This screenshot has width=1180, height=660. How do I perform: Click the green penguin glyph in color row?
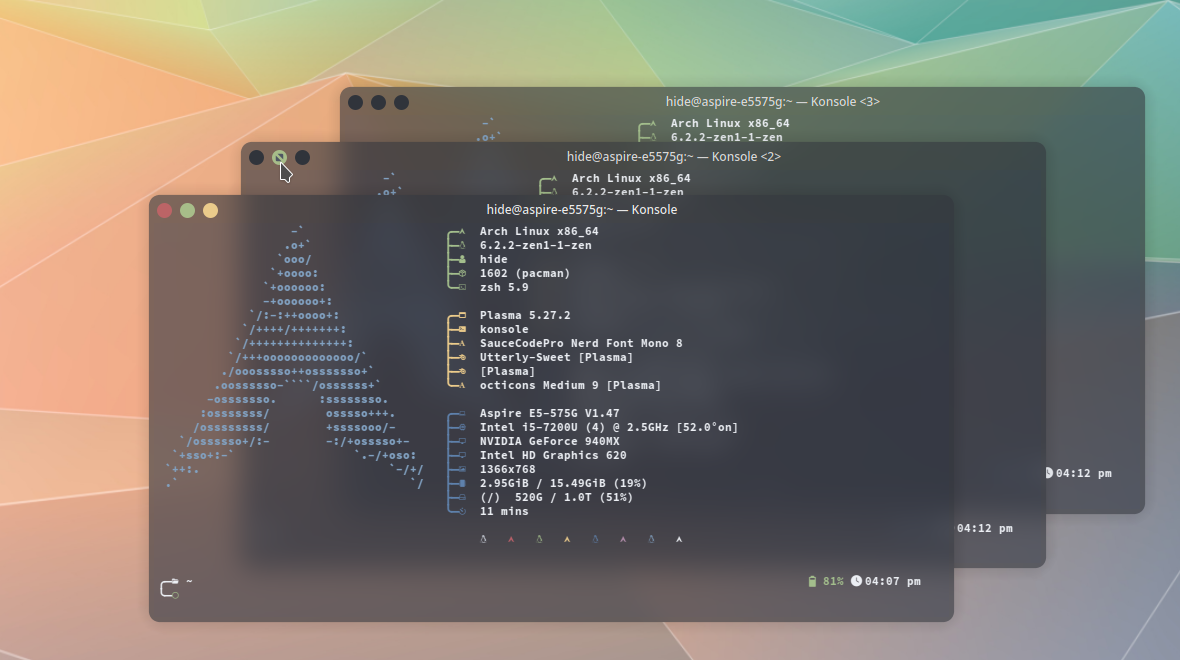coord(539,539)
